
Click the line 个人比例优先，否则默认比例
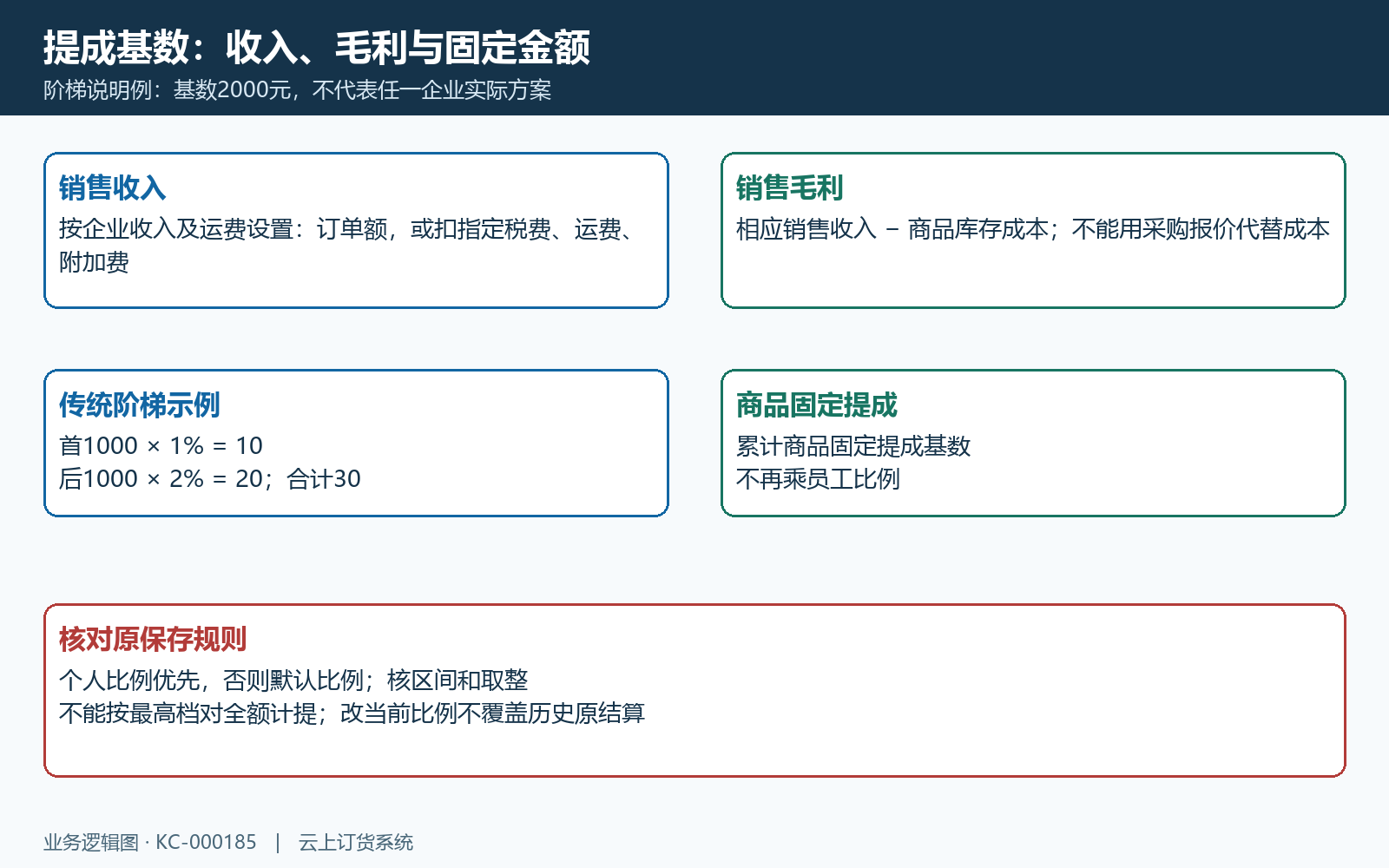pos(211,681)
